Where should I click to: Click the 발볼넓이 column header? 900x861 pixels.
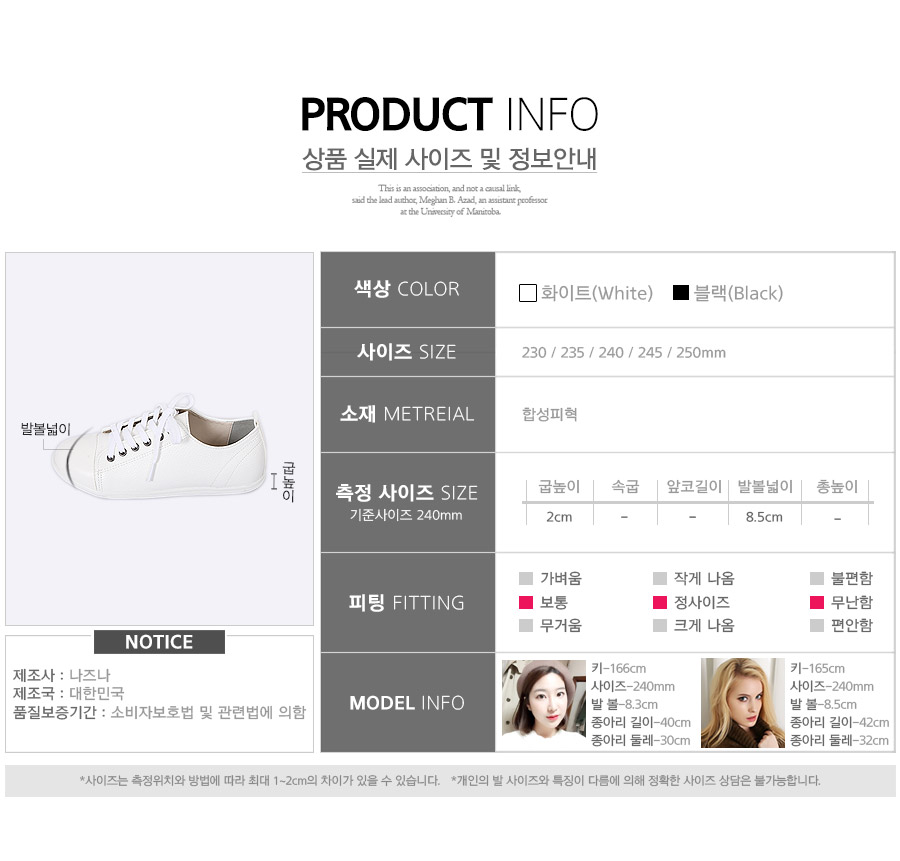[x=765, y=487]
